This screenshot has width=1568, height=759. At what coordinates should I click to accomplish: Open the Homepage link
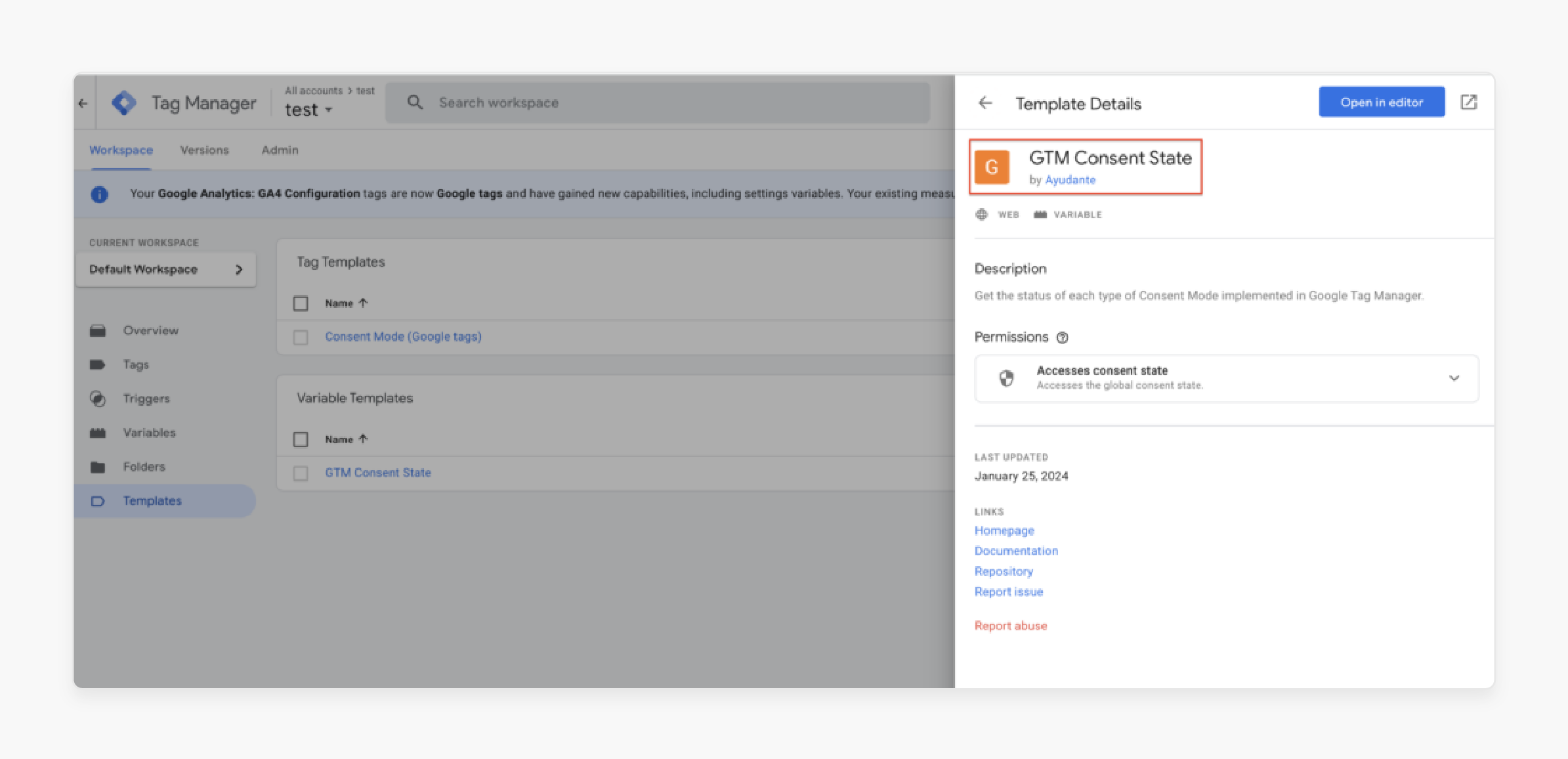[x=1004, y=531]
